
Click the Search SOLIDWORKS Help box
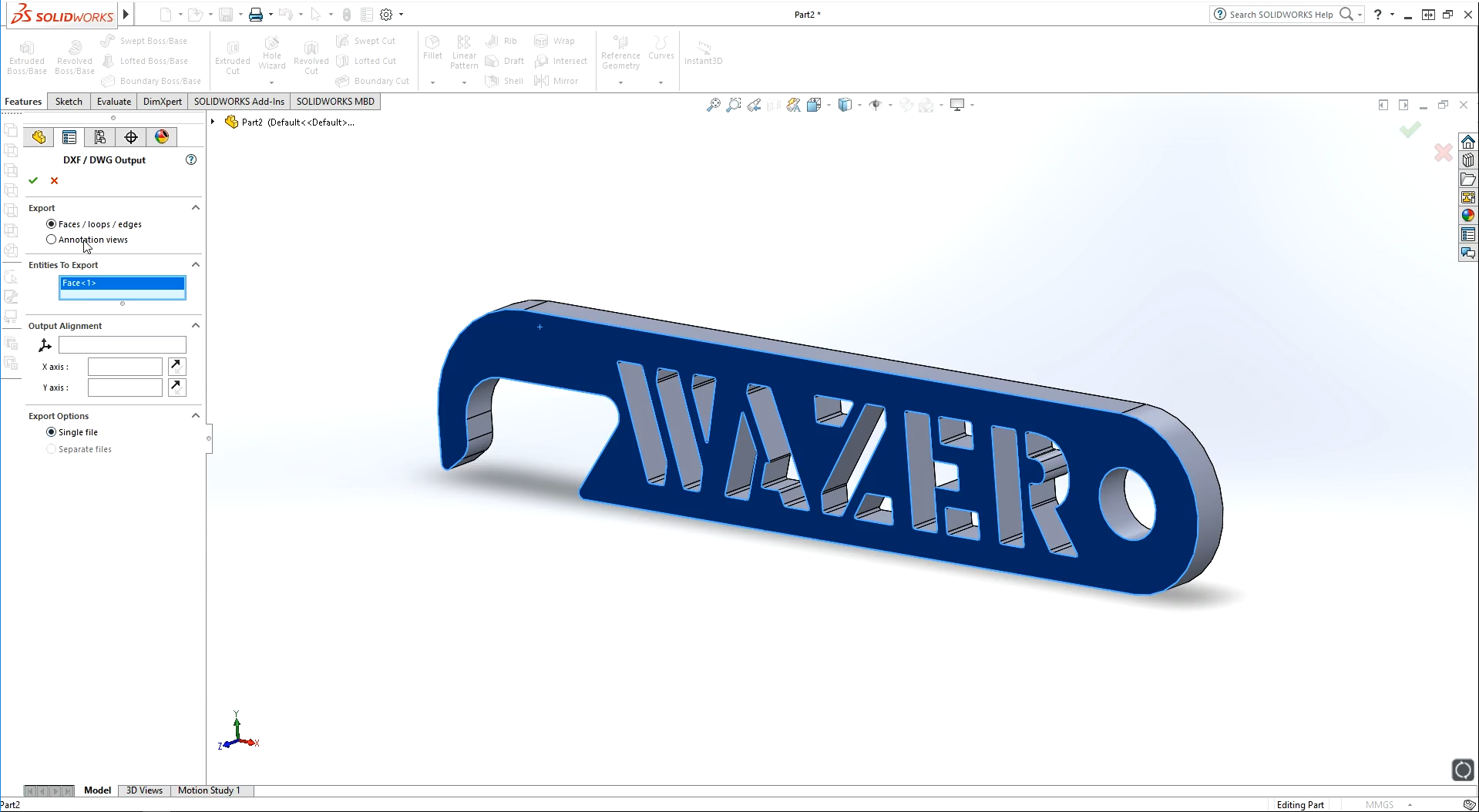[x=1282, y=15]
